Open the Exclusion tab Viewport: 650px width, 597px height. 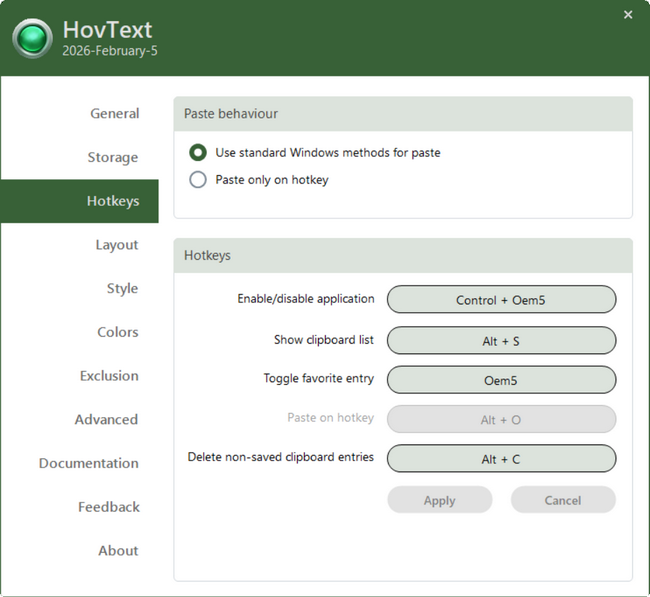(109, 376)
